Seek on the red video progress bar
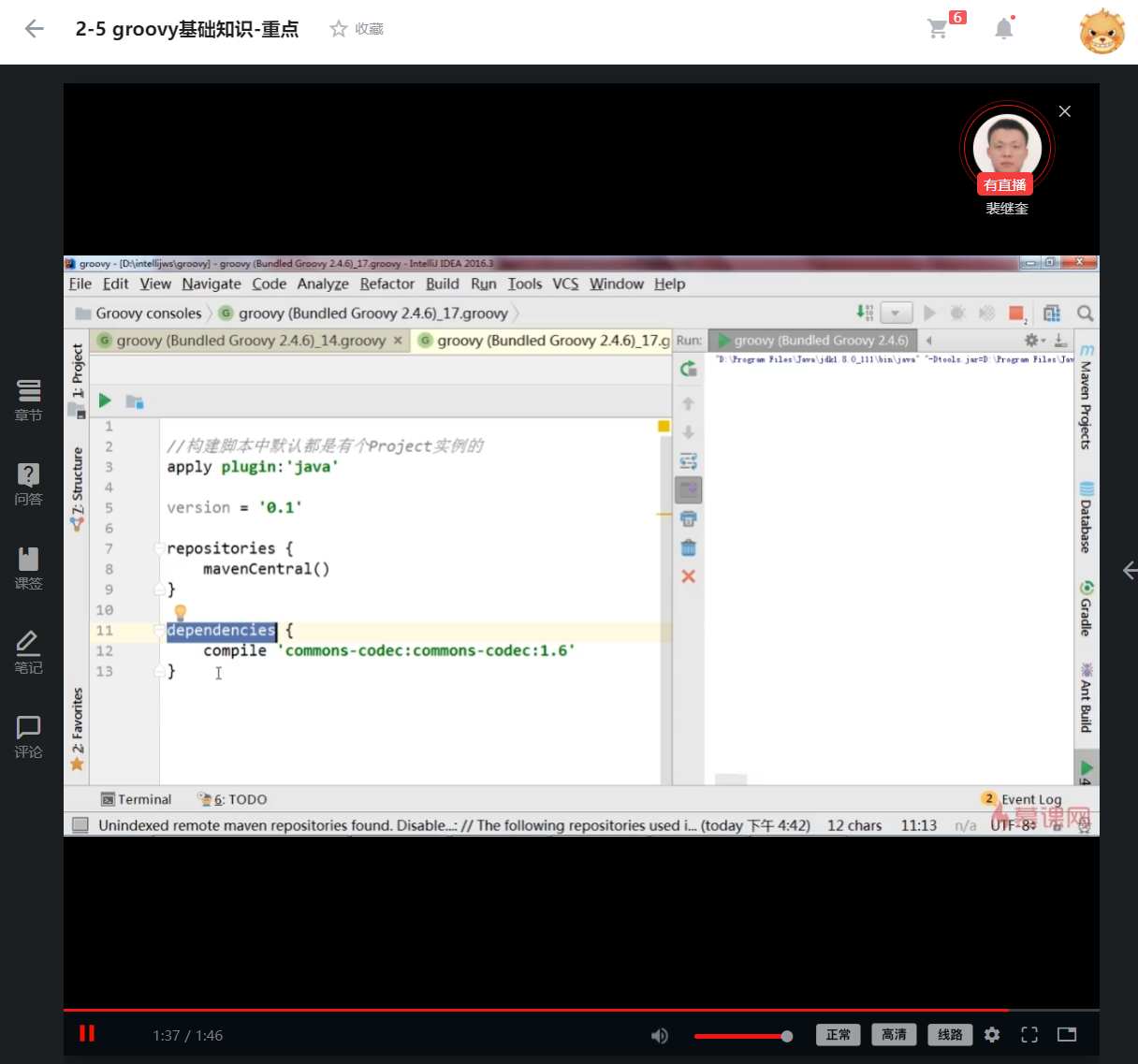 click(x=581, y=1011)
